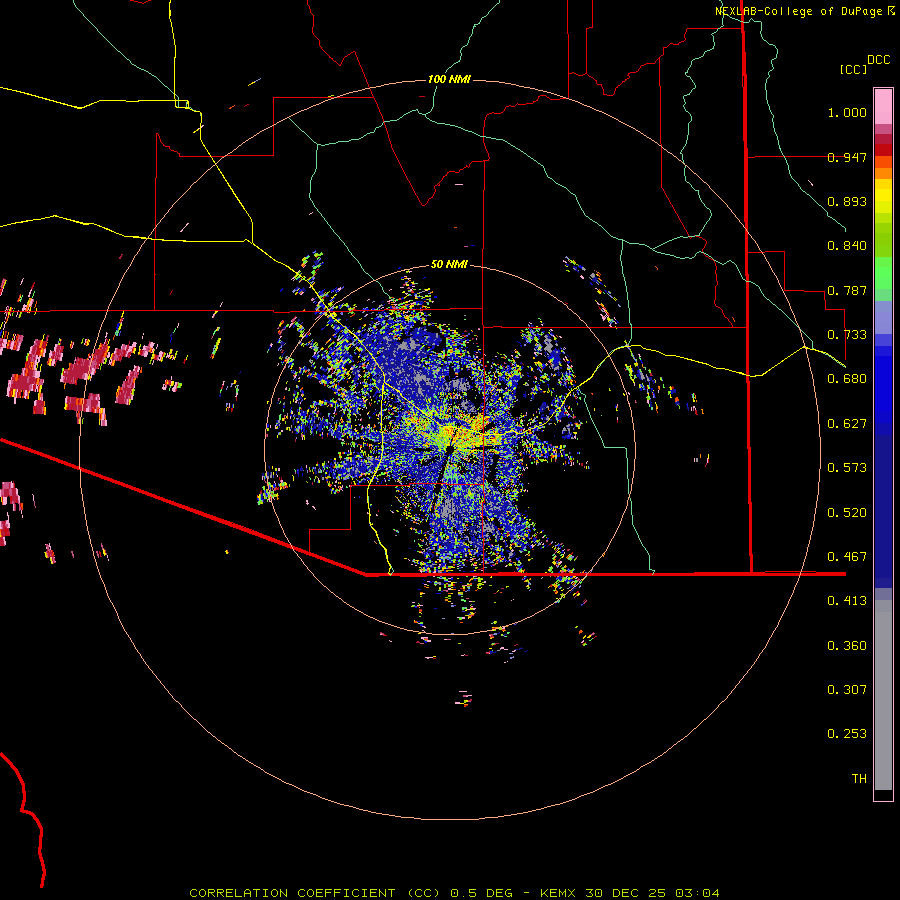Click the [CC] legend unit label
This screenshot has height=900, width=900.
click(x=853, y=69)
